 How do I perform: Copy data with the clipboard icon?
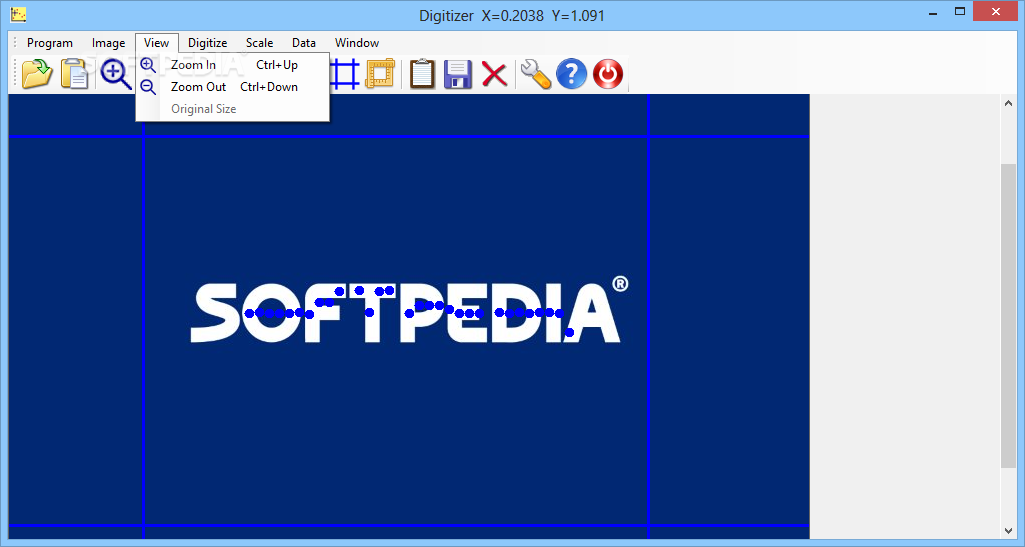coord(422,73)
